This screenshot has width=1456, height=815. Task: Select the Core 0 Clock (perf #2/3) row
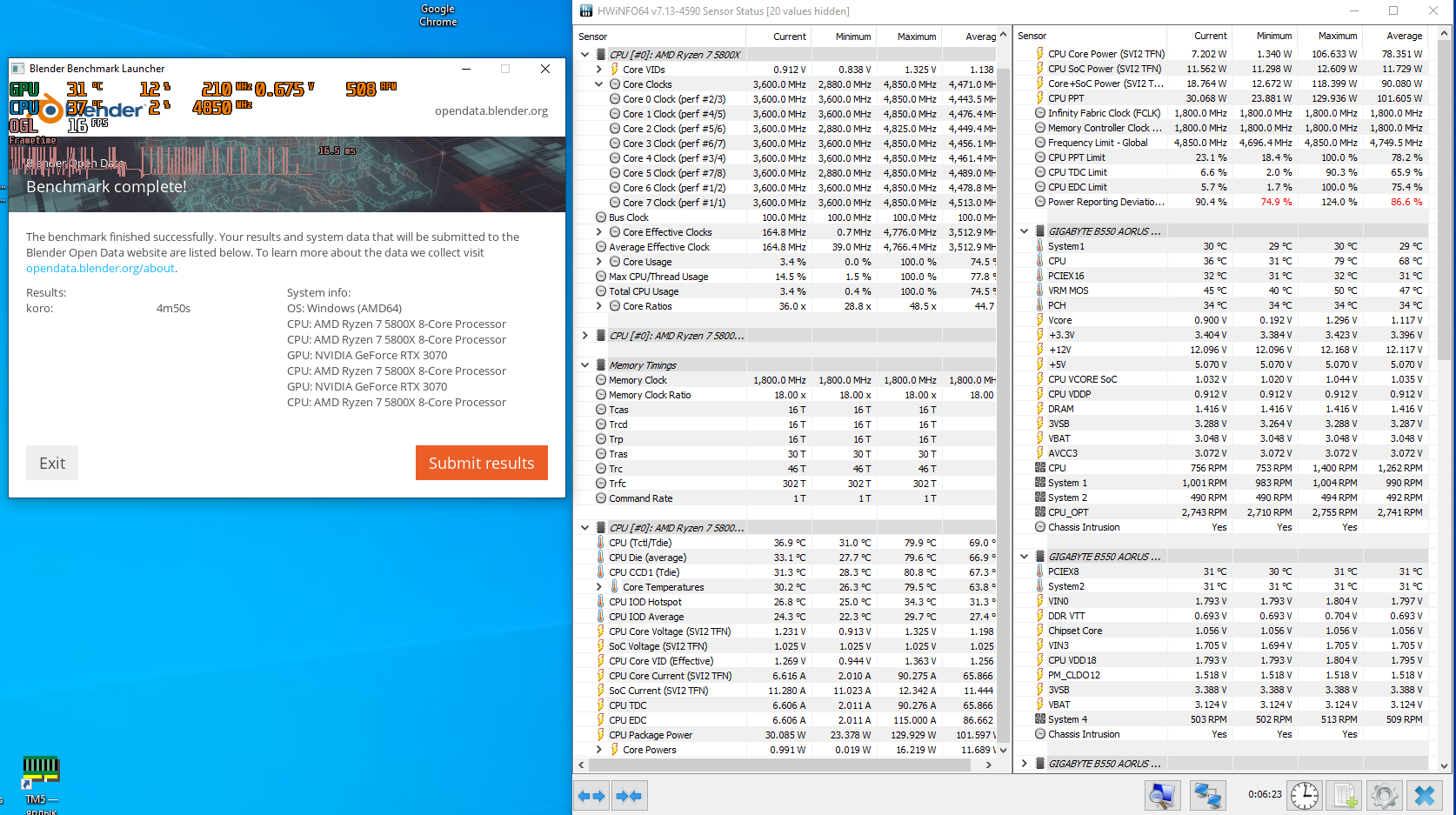pyautogui.click(x=785, y=99)
